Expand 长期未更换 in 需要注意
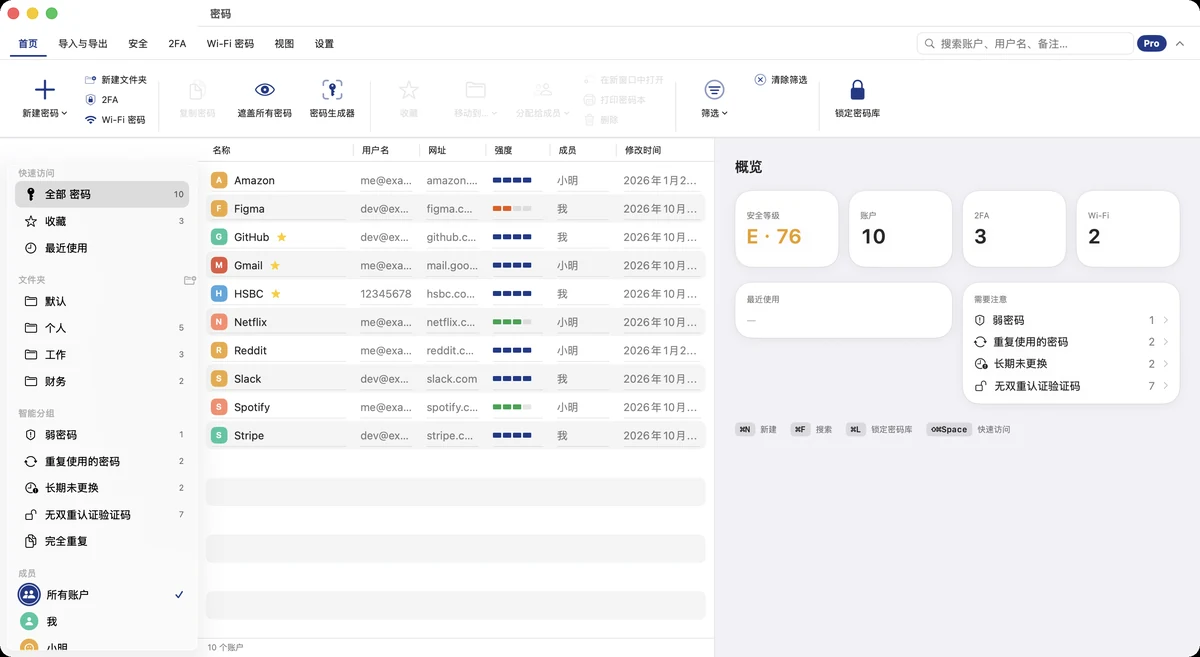This screenshot has height=657, width=1200. pyautogui.click(x=1071, y=364)
